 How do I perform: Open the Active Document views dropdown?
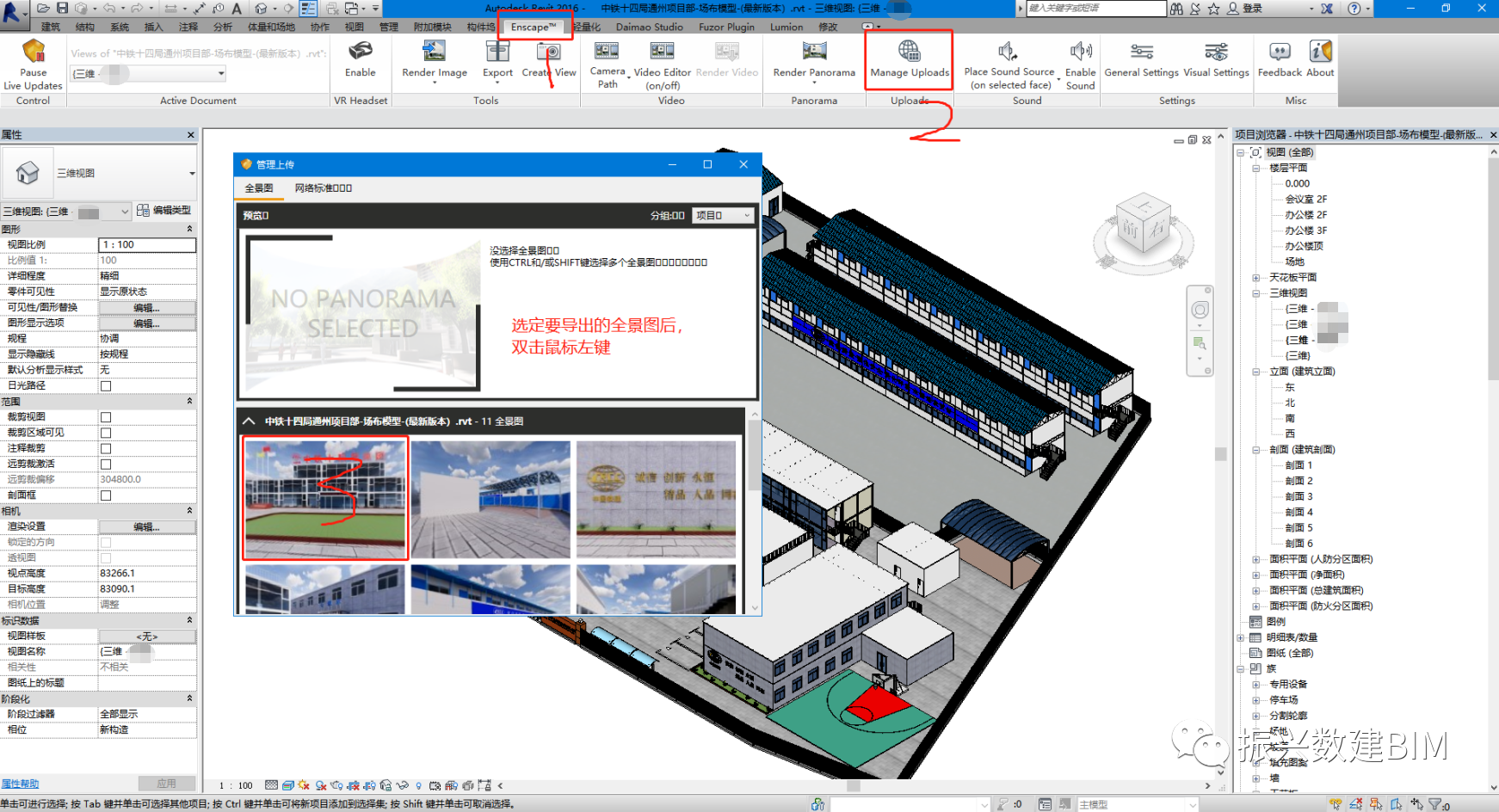point(148,74)
